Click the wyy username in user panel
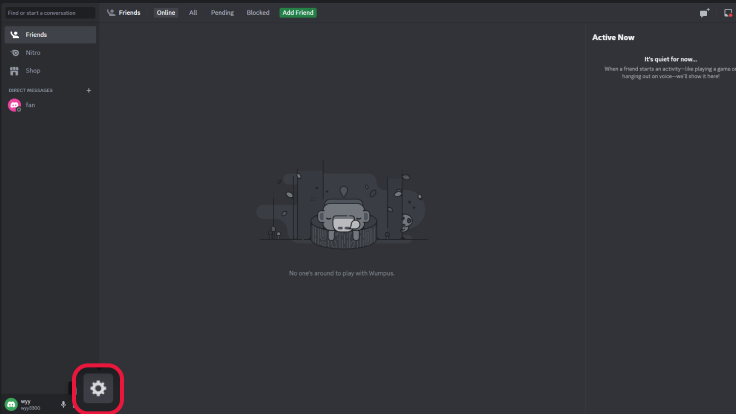The height and width of the screenshot is (414, 736). click(26, 401)
